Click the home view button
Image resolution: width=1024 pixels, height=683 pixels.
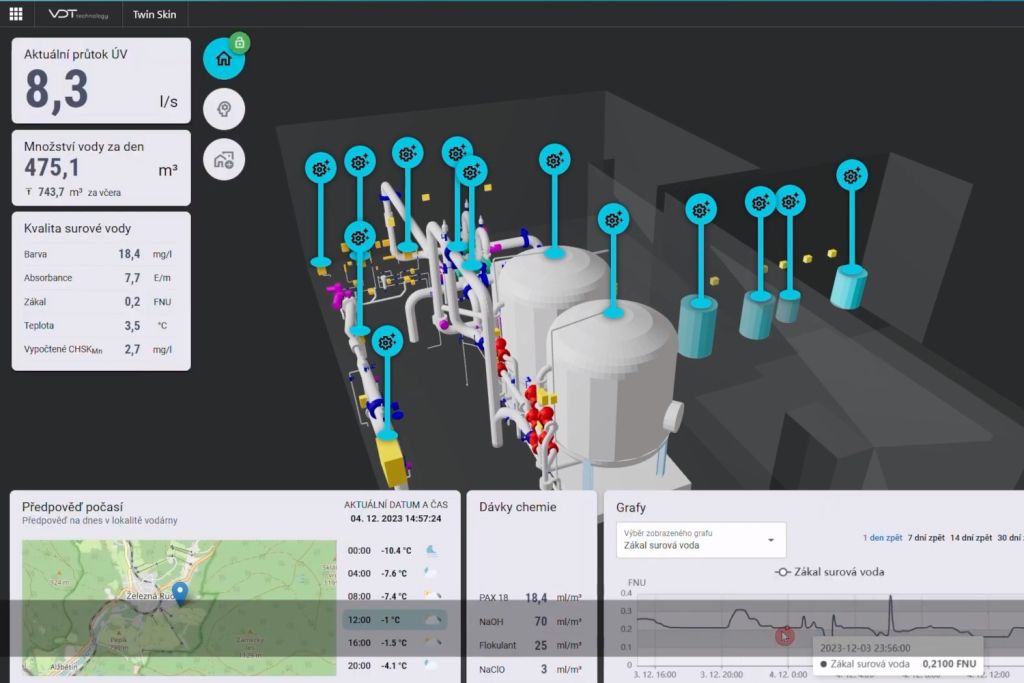pyautogui.click(x=224, y=58)
